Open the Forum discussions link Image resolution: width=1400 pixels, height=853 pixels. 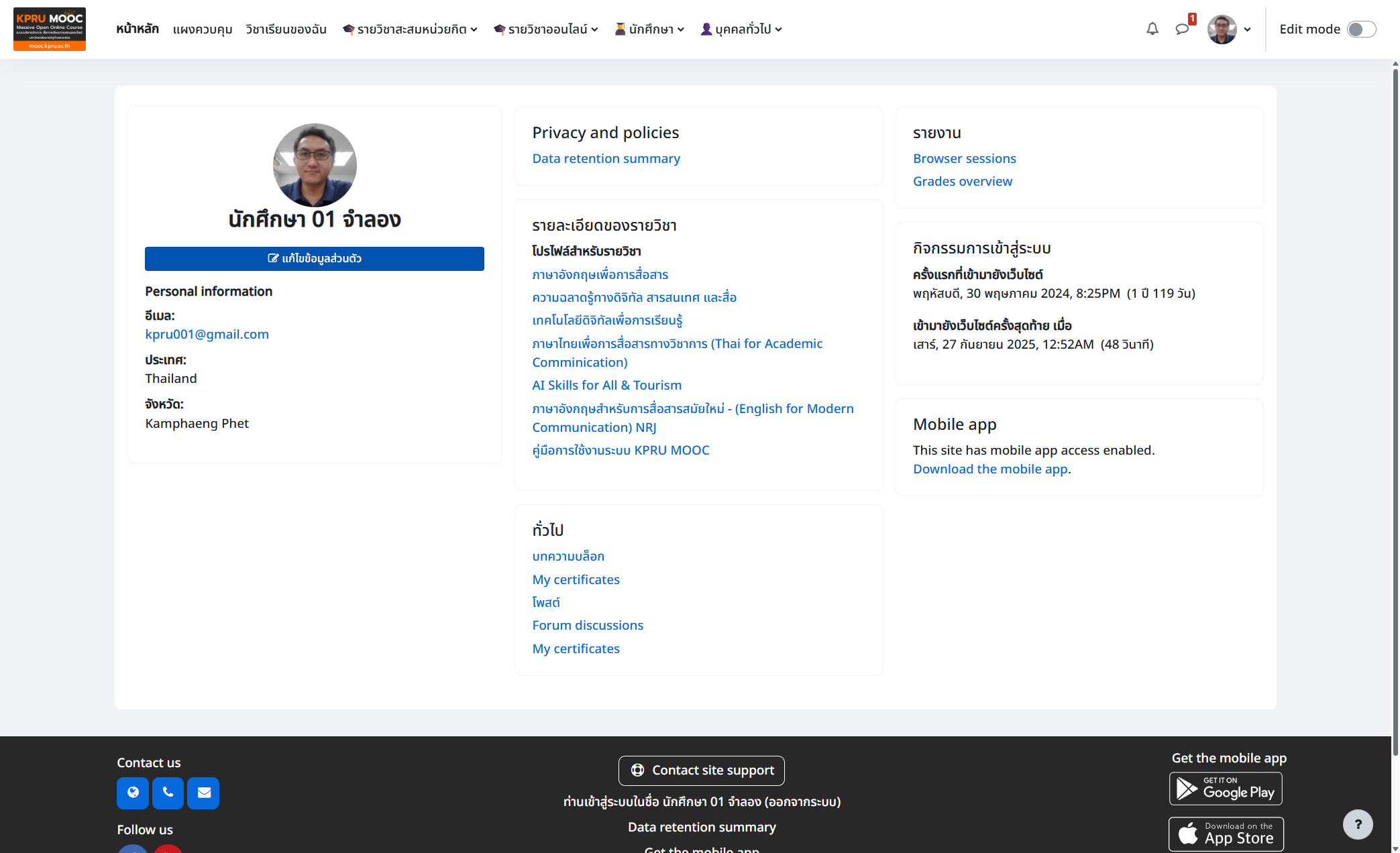tap(588, 625)
